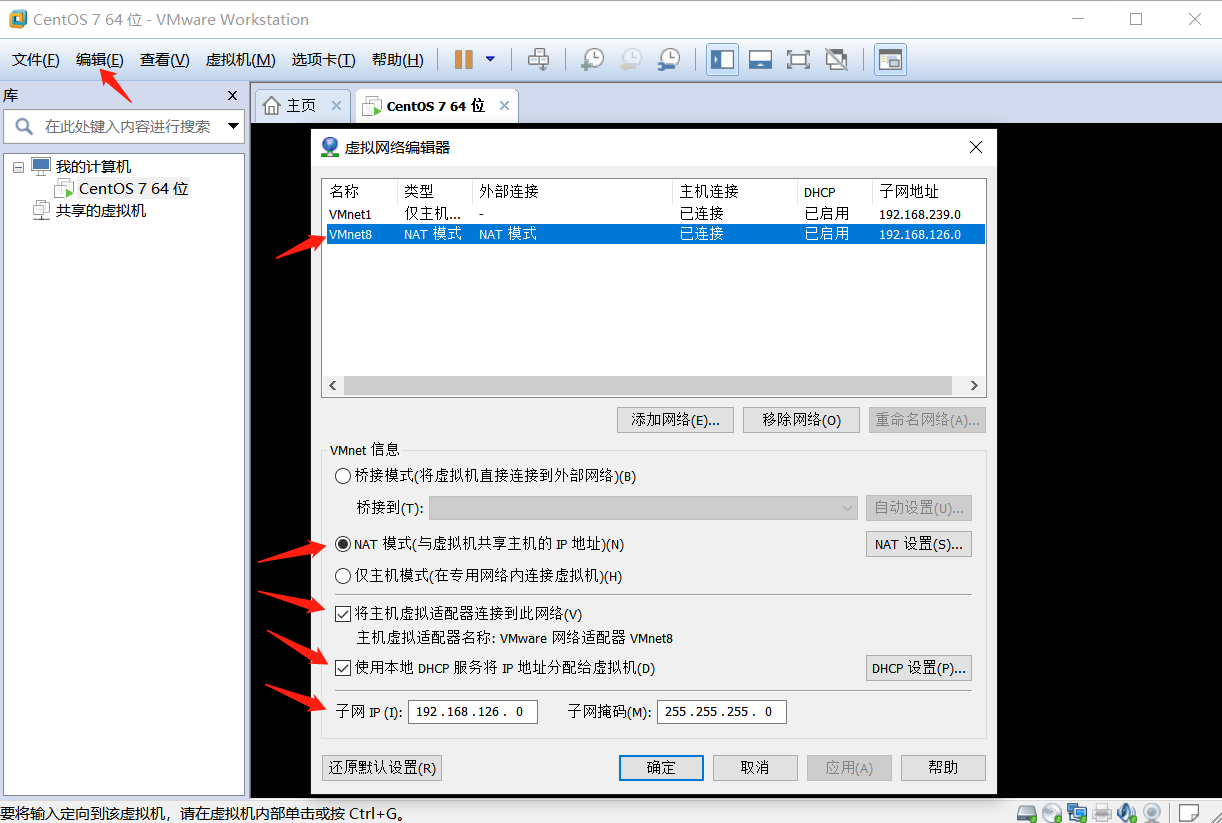Click the 外部连接 column header

coord(572,192)
